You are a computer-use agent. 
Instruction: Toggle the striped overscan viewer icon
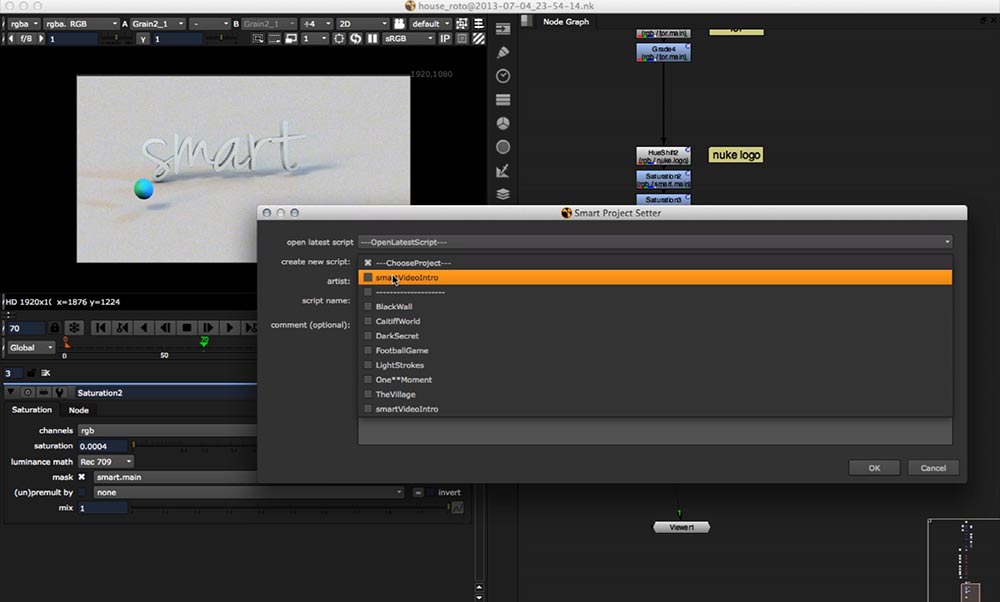tap(478, 39)
